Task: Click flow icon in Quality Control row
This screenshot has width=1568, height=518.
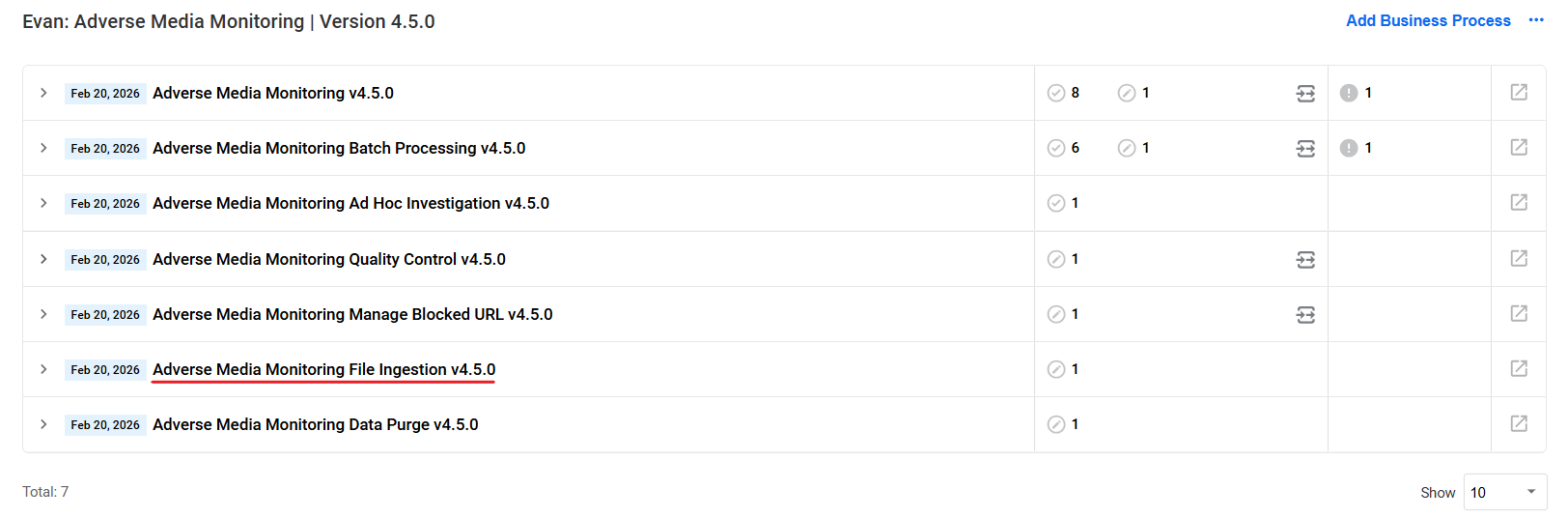Action: 1305,259
